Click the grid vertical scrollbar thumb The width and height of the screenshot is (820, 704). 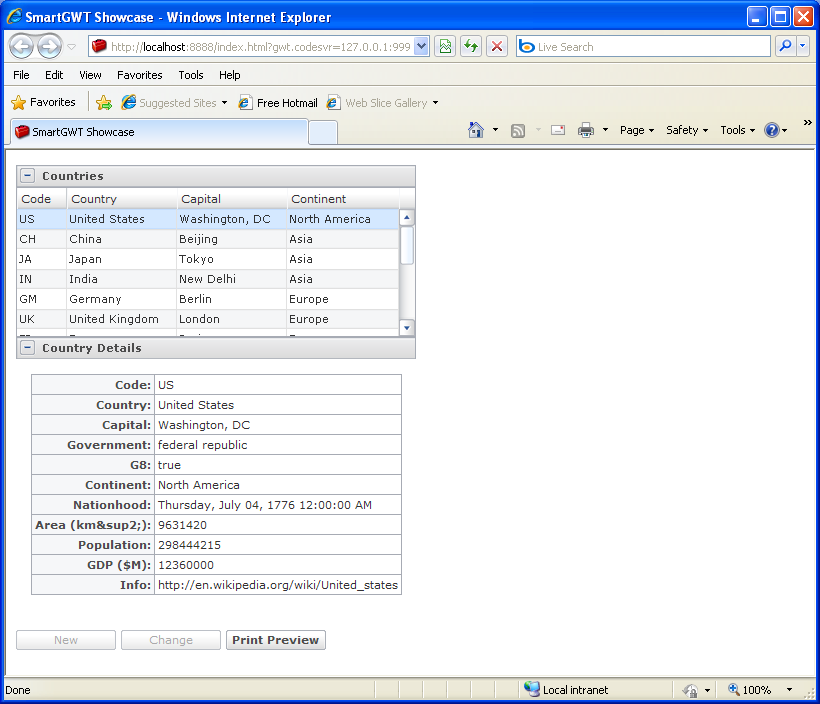click(407, 245)
